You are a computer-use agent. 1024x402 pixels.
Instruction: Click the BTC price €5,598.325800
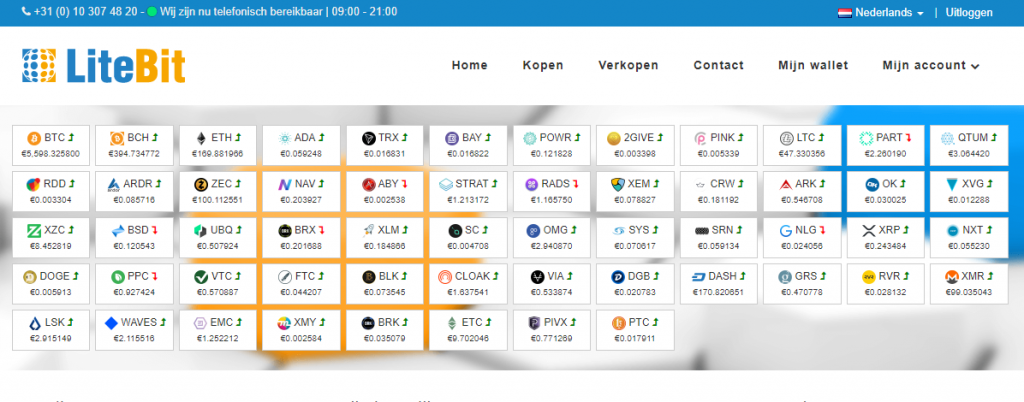pos(51,155)
